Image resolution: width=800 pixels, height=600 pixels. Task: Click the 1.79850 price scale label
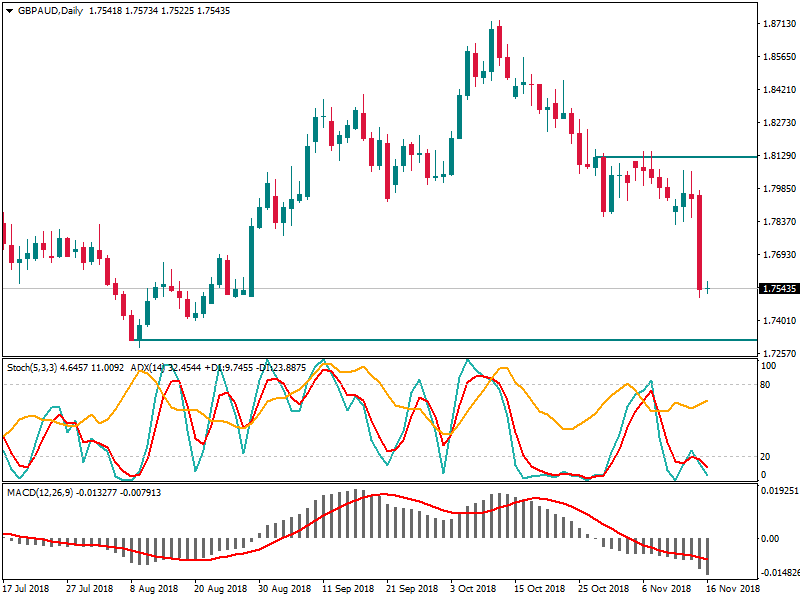pos(779,189)
